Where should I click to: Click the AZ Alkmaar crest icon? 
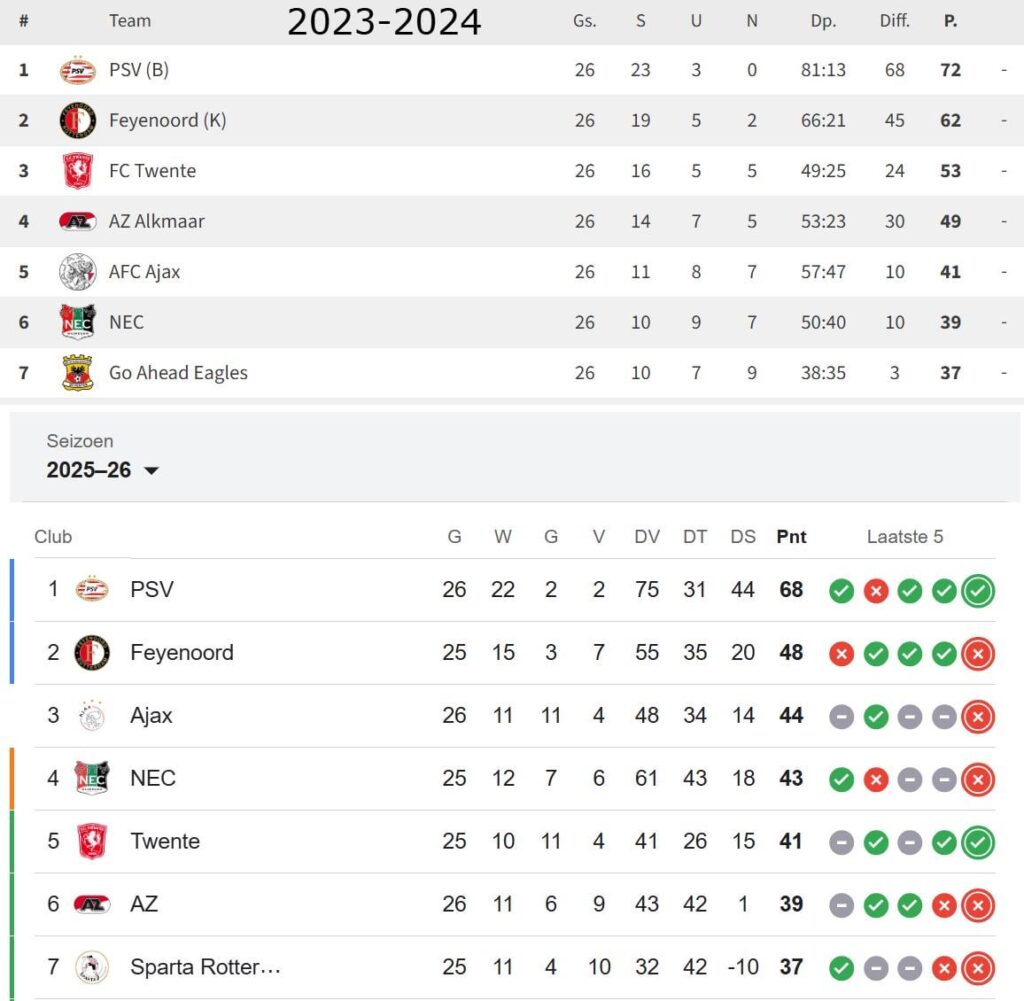(x=77, y=221)
